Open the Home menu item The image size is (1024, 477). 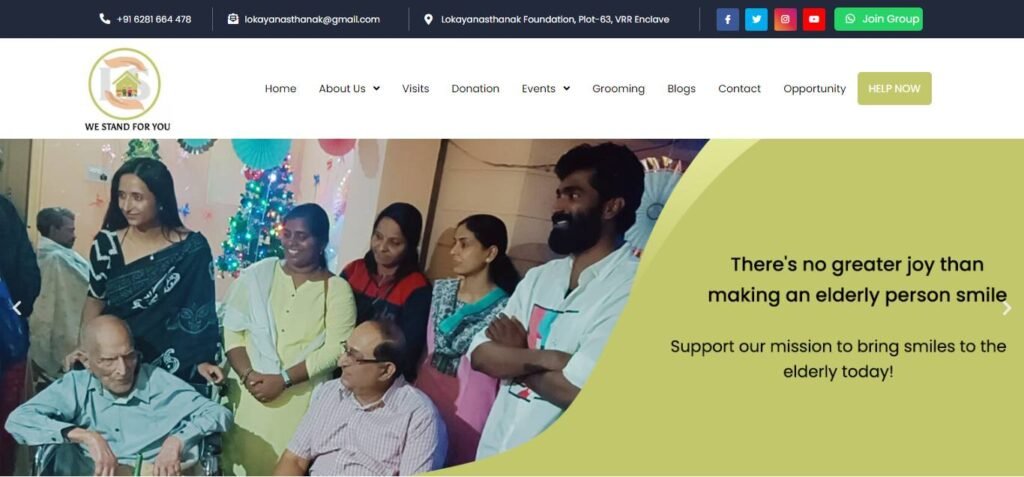[x=280, y=88]
